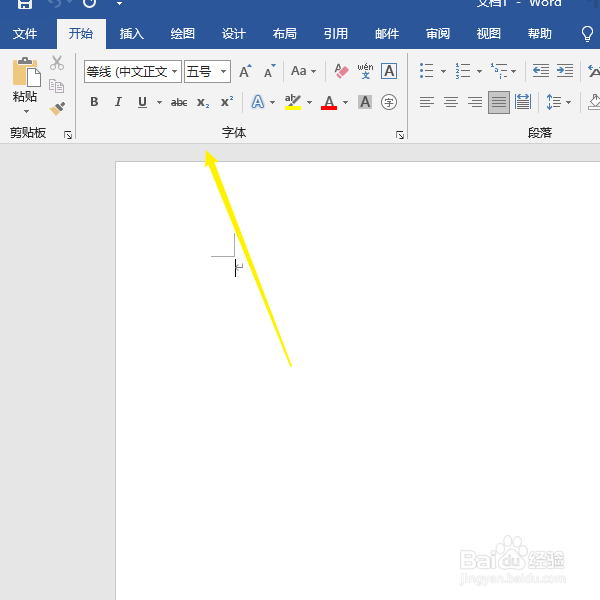Open the Bullets library dropdown arrow

[443, 71]
